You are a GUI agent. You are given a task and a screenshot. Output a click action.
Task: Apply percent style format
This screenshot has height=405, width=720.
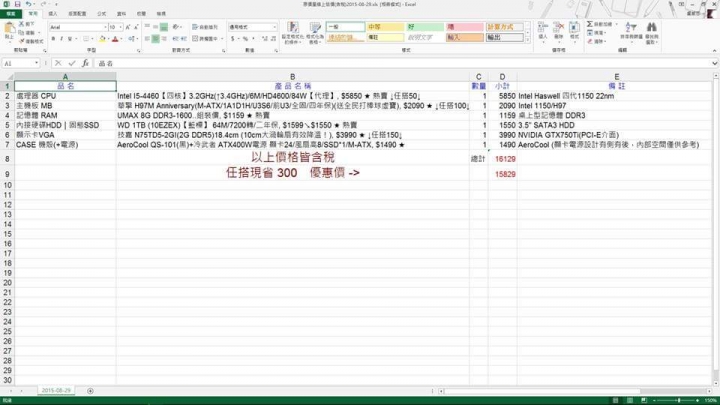click(245, 39)
